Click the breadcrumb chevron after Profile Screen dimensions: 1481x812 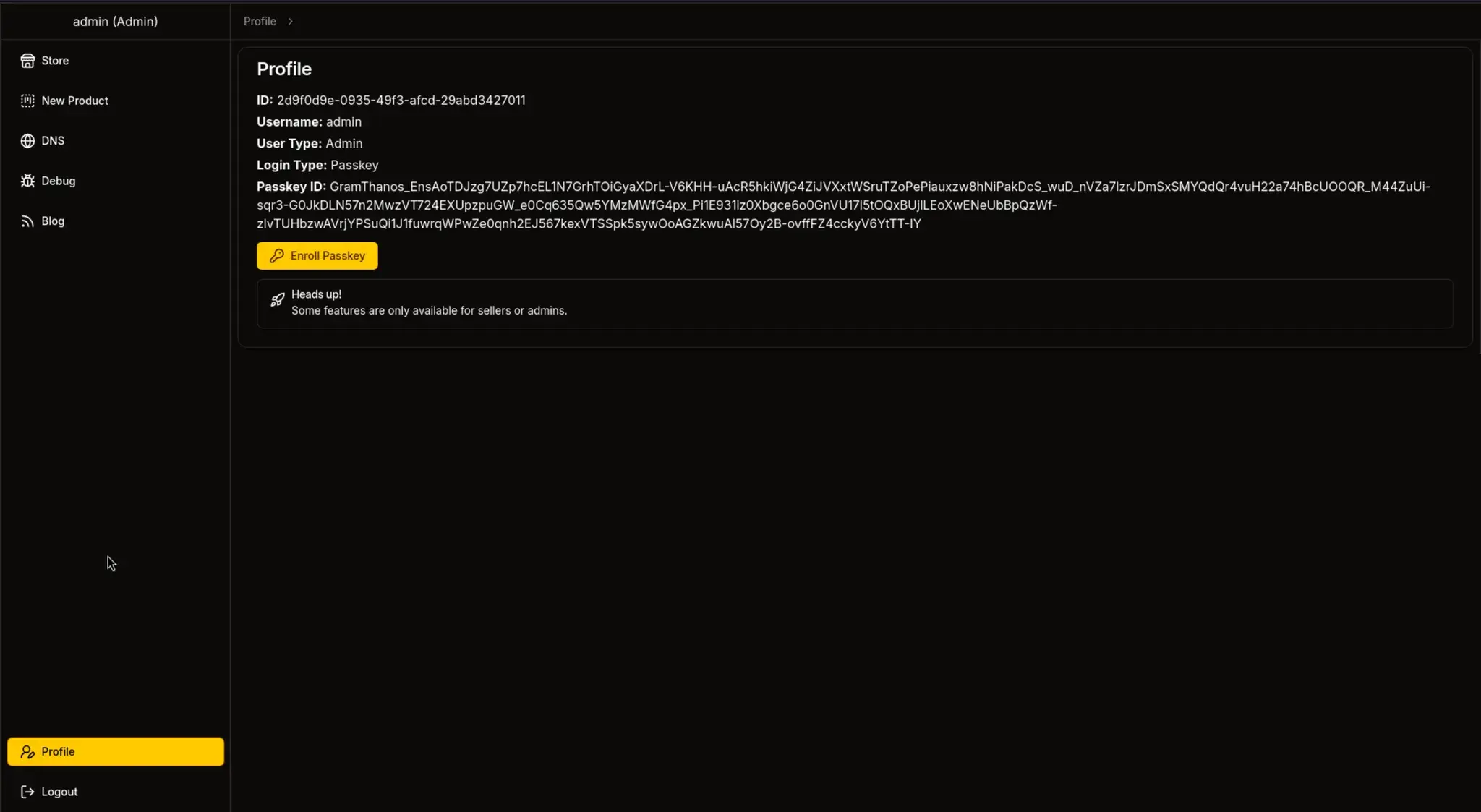point(291,22)
